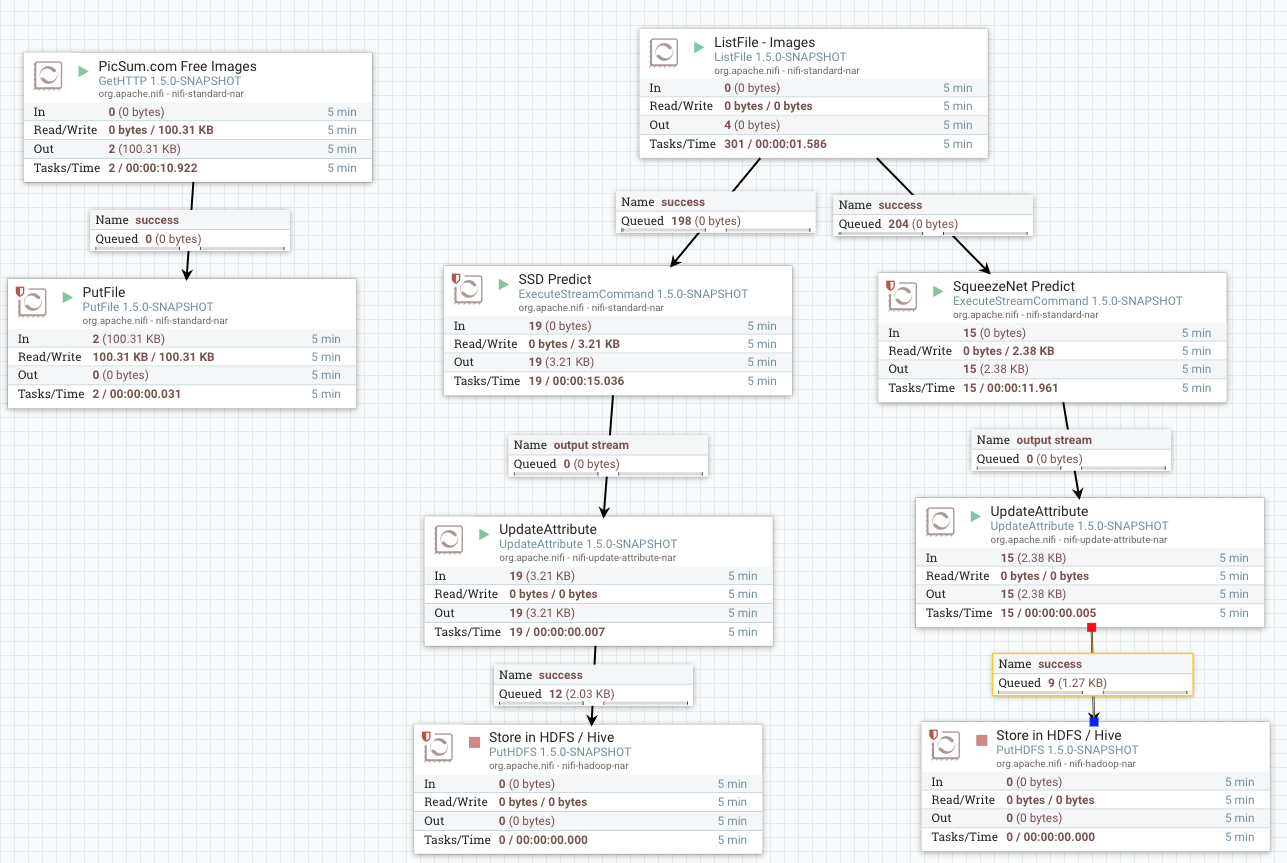1287x863 pixels.
Task: Click the run triangle on PicSum.com Free Images
Action: point(81,69)
